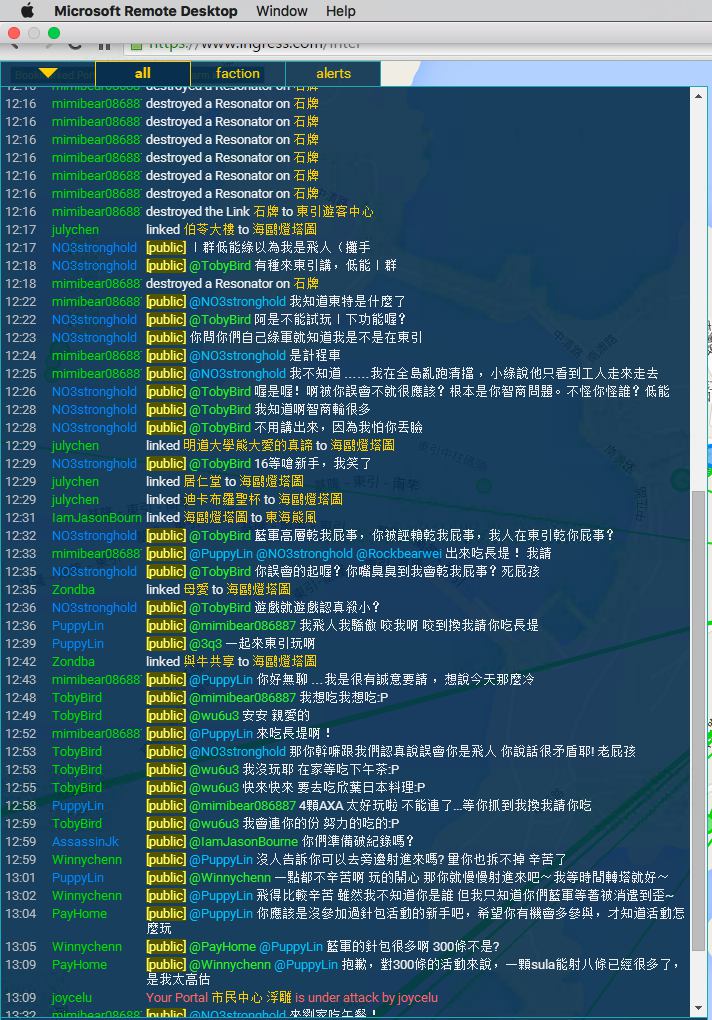
Task: Click sender joycelu at 13:09
Action: click(x=72, y=998)
